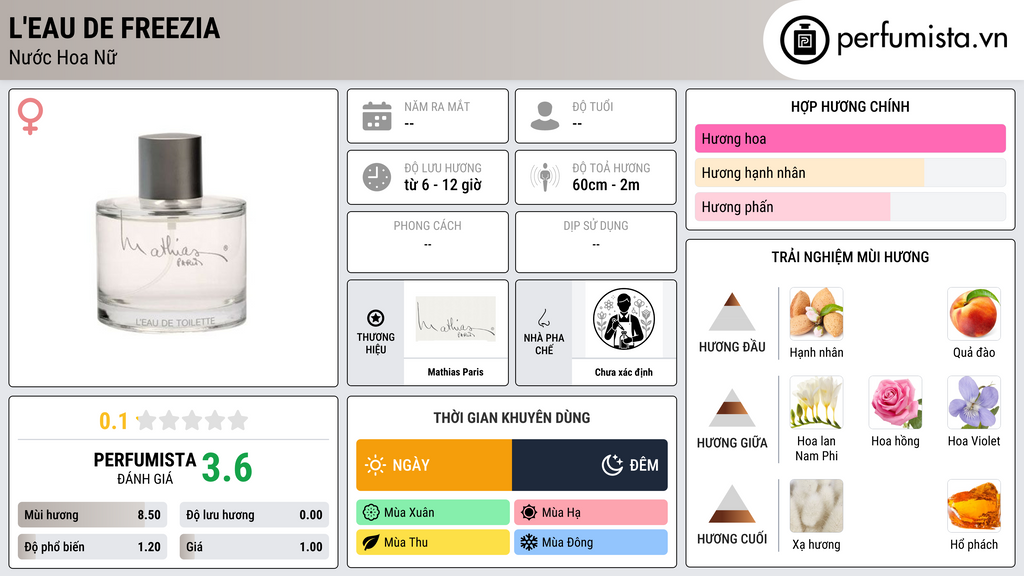Select the Mùa Đông season chip
The height and width of the screenshot is (576, 1024).
(591, 542)
